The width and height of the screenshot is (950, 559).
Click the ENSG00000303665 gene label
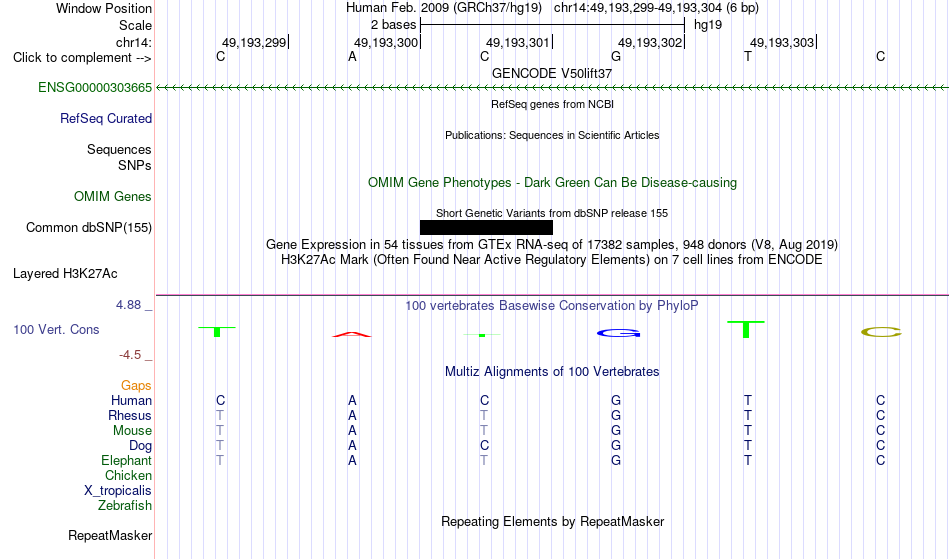95,88
